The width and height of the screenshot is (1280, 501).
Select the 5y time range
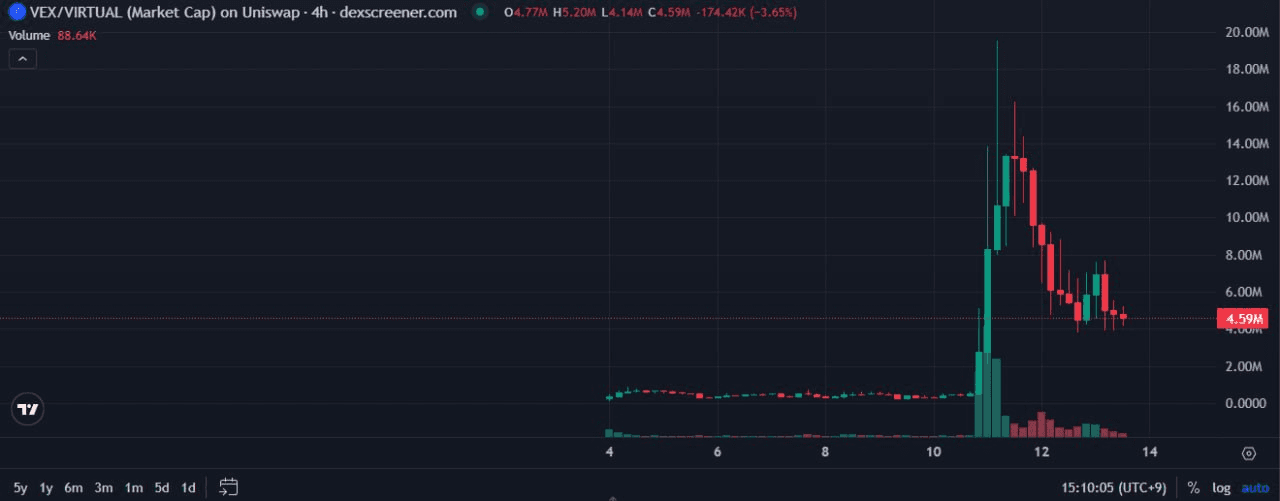[x=21, y=488]
